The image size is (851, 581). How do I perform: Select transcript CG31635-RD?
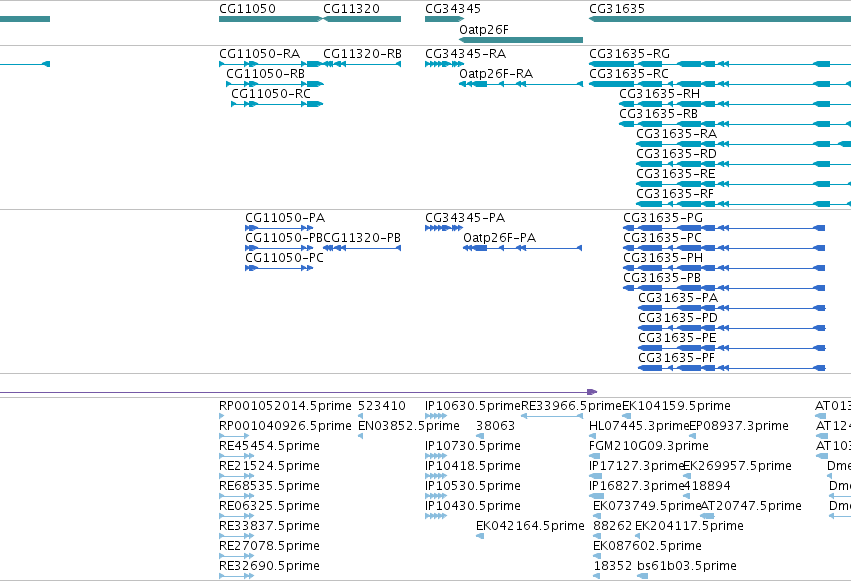[676, 154]
